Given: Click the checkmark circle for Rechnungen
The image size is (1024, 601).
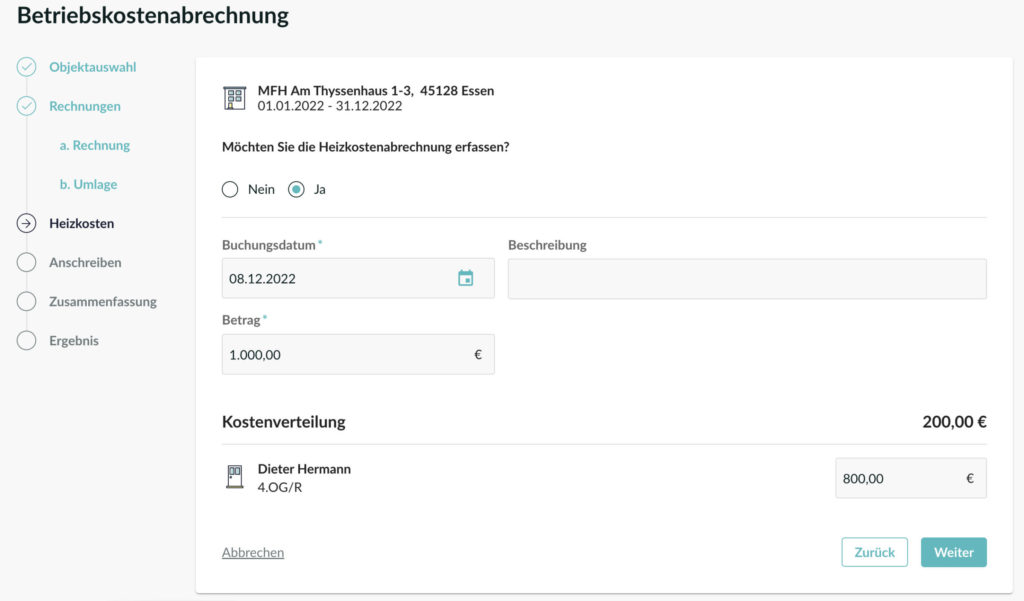Looking at the screenshot, I should pyautogui.click(x=27, y=106).
